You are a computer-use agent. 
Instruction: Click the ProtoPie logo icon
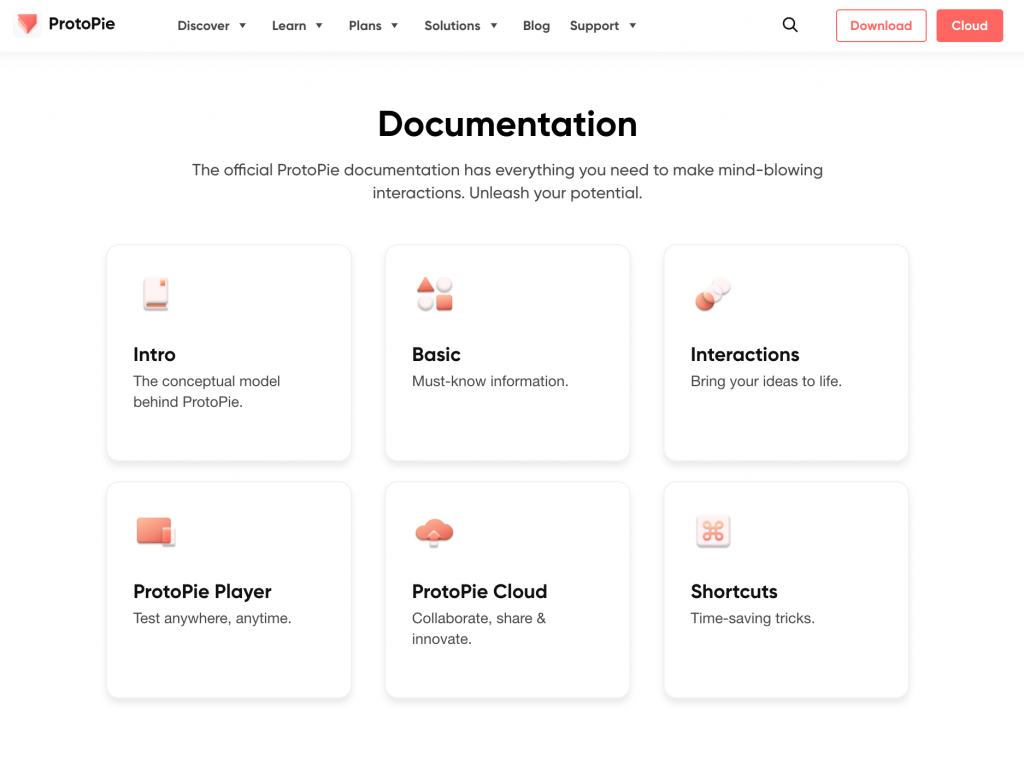[x=27, y=24]
